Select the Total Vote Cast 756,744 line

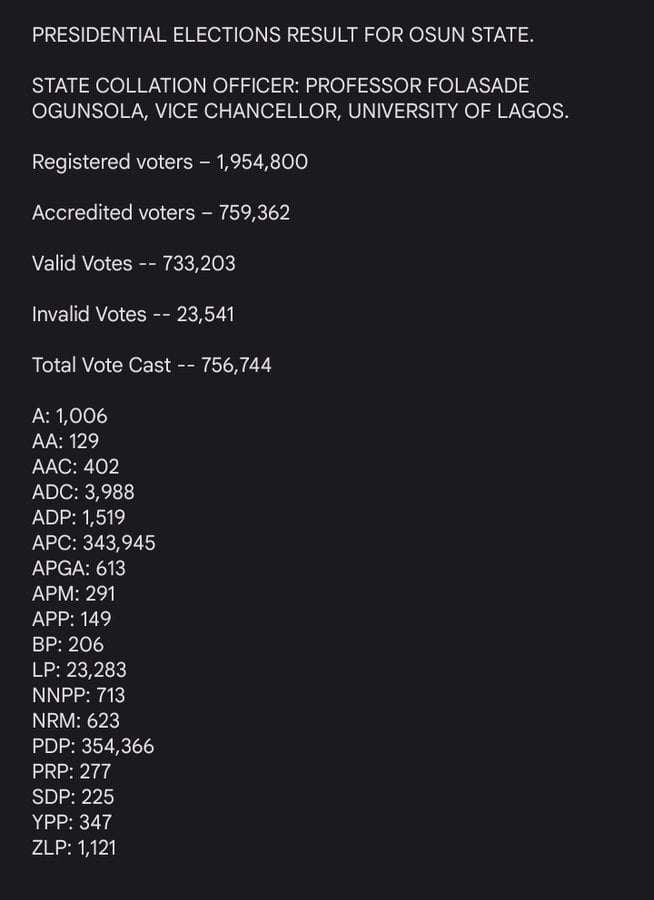point(152,365)
